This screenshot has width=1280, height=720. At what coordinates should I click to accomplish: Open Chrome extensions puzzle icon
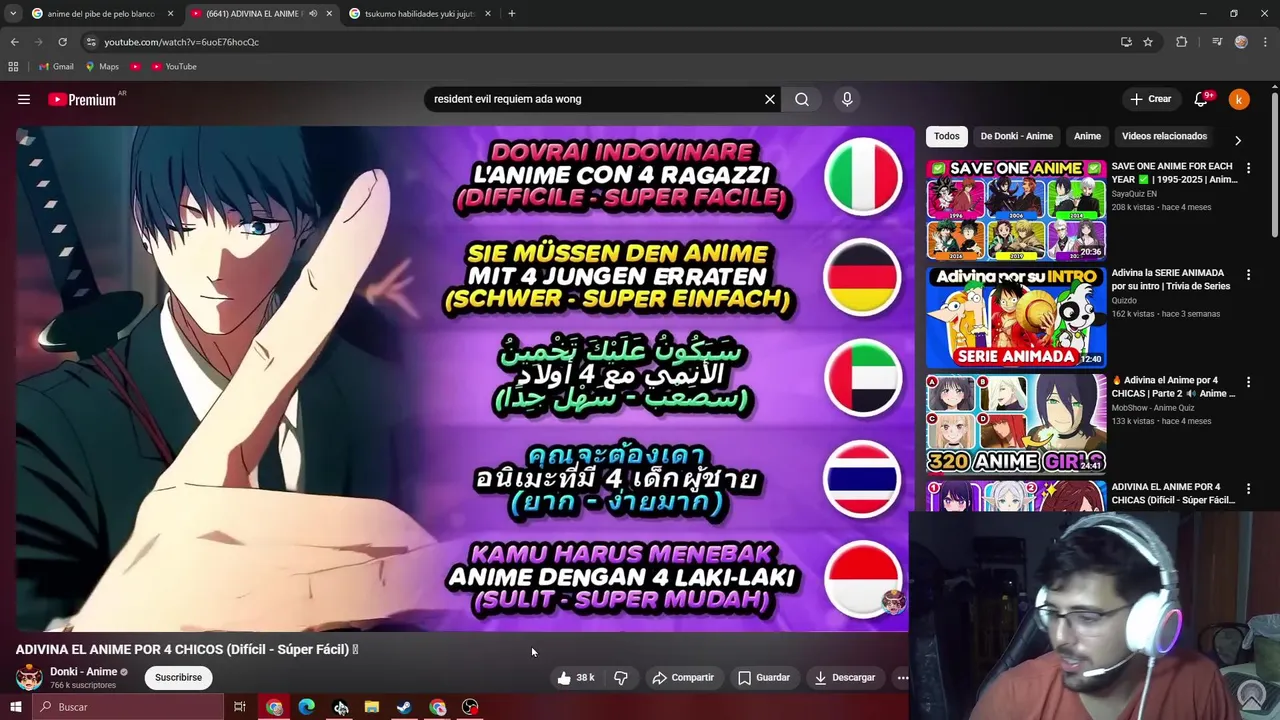(1182, 42)
